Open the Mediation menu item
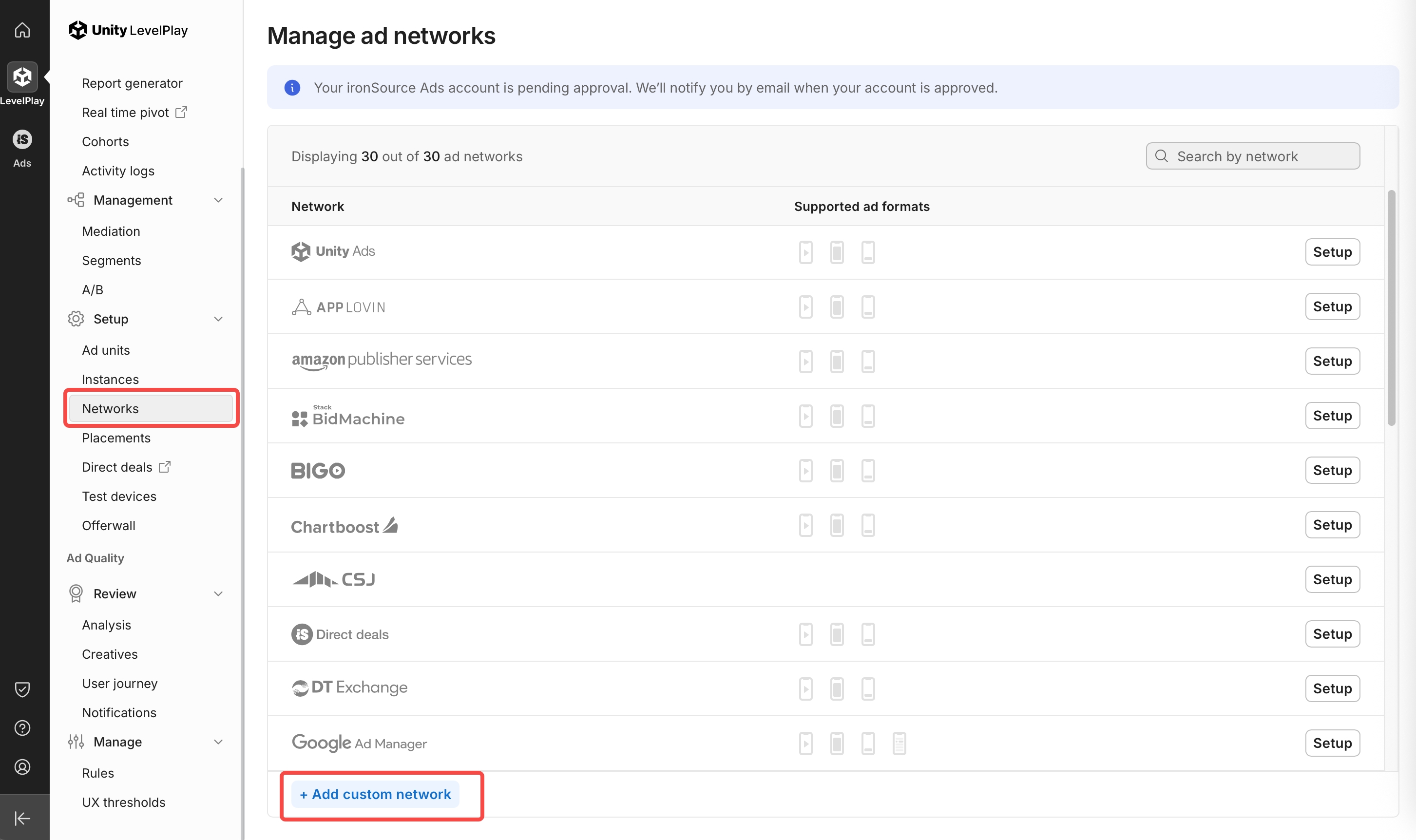 tap(111, 231)
